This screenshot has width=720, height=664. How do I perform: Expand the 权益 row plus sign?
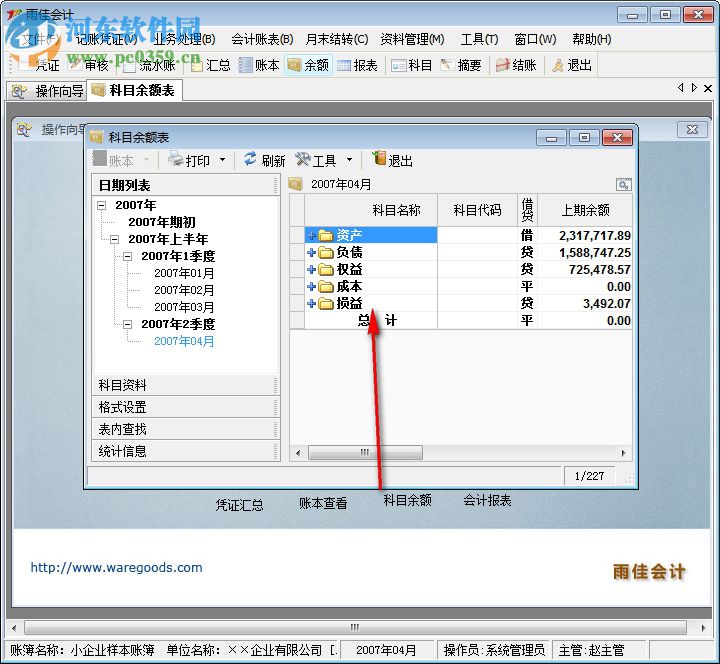point(311,270)
